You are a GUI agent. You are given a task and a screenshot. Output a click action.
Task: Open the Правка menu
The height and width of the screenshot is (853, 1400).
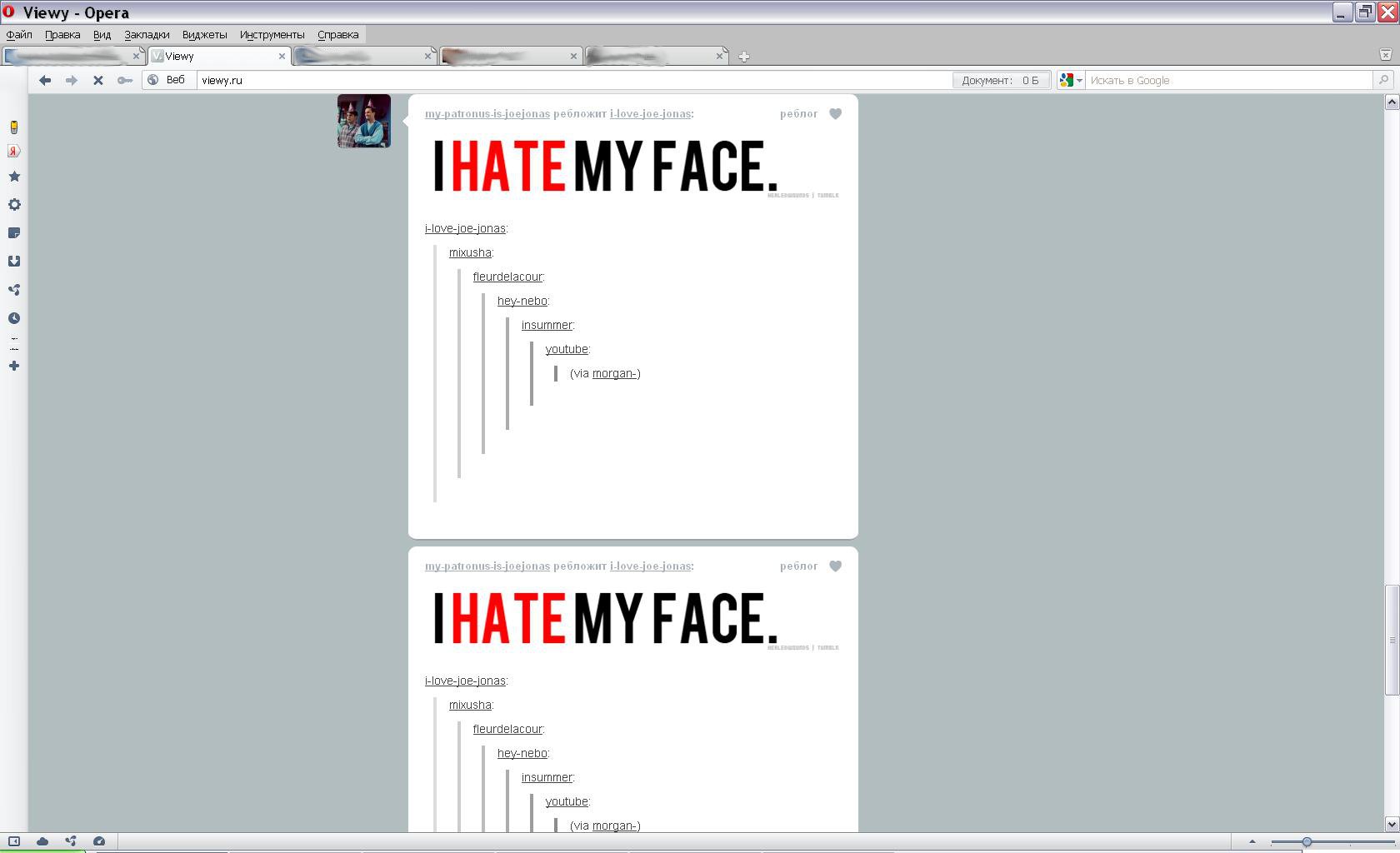coord(62,35)
